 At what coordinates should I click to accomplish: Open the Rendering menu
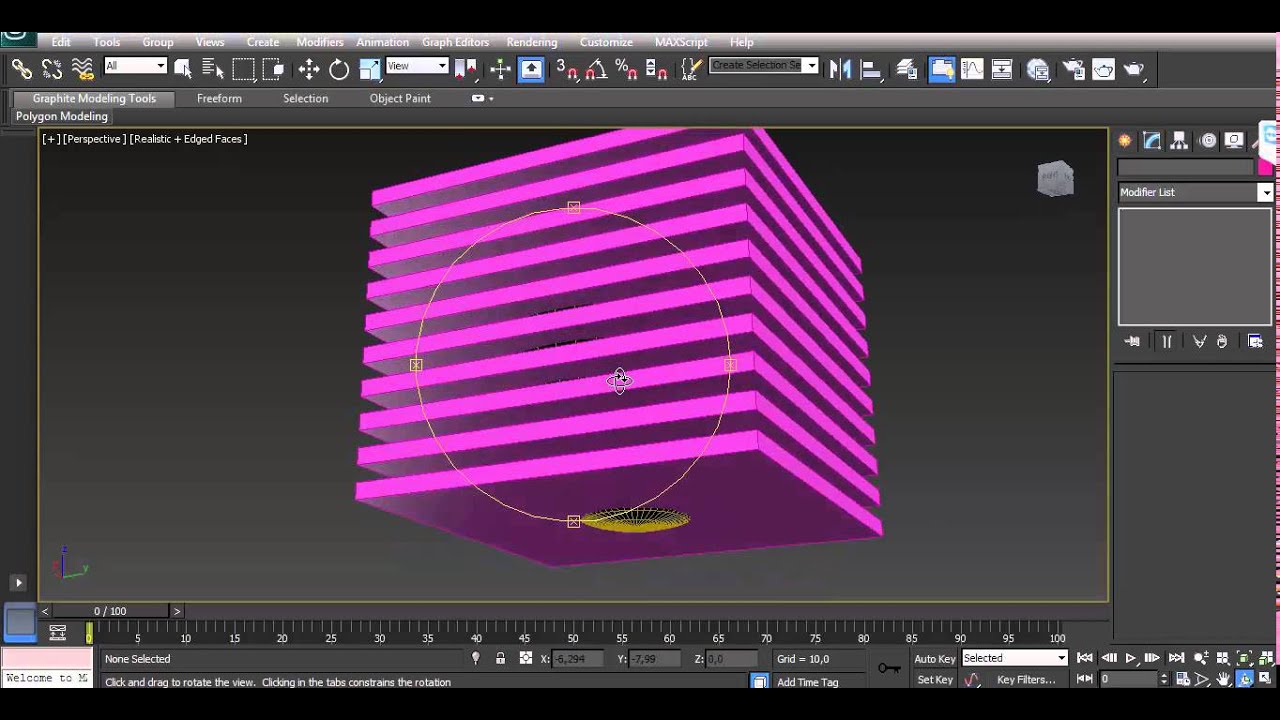coord(532,42)
